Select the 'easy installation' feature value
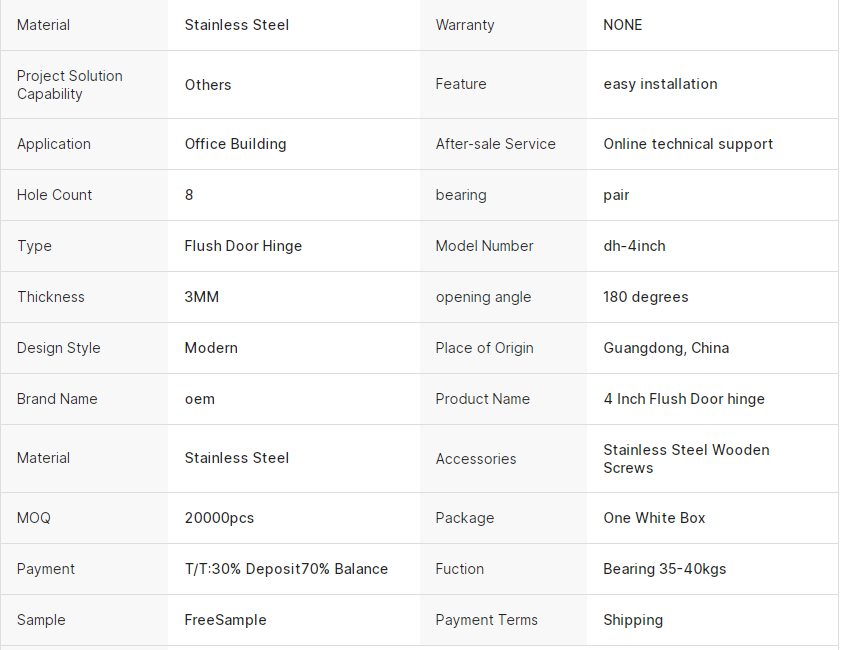 660,84
